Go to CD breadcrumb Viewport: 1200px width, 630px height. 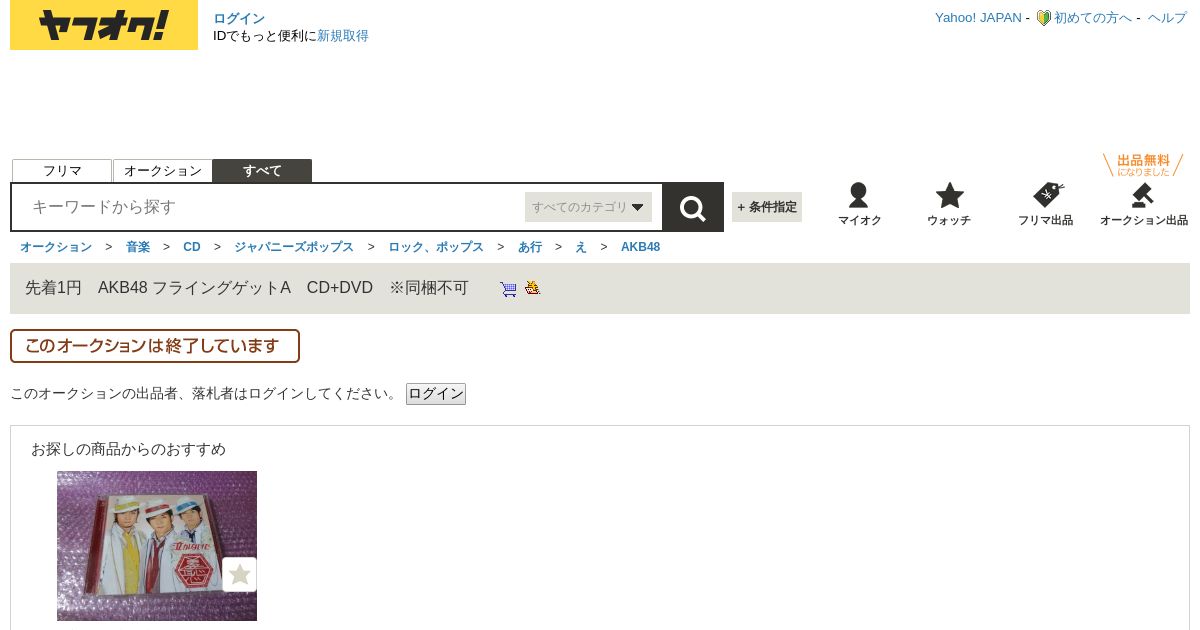click(192, 247)
